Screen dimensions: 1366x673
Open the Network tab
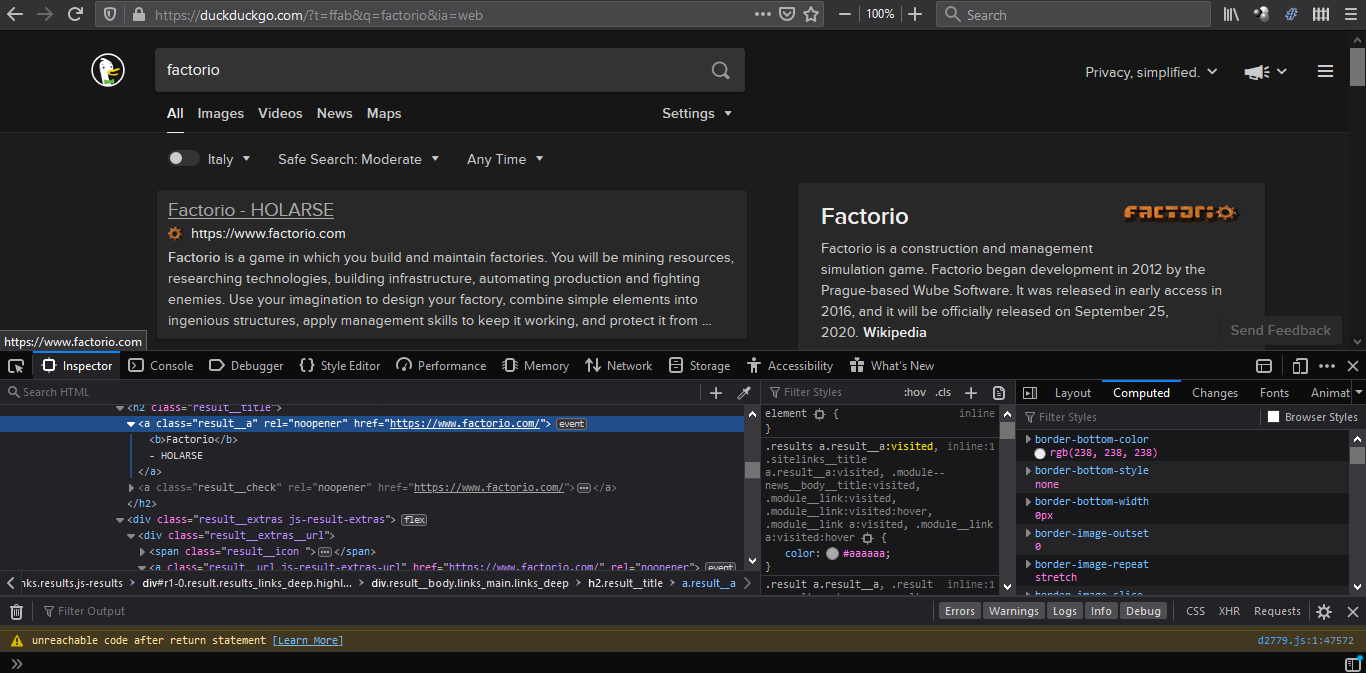tap(619, 366)
